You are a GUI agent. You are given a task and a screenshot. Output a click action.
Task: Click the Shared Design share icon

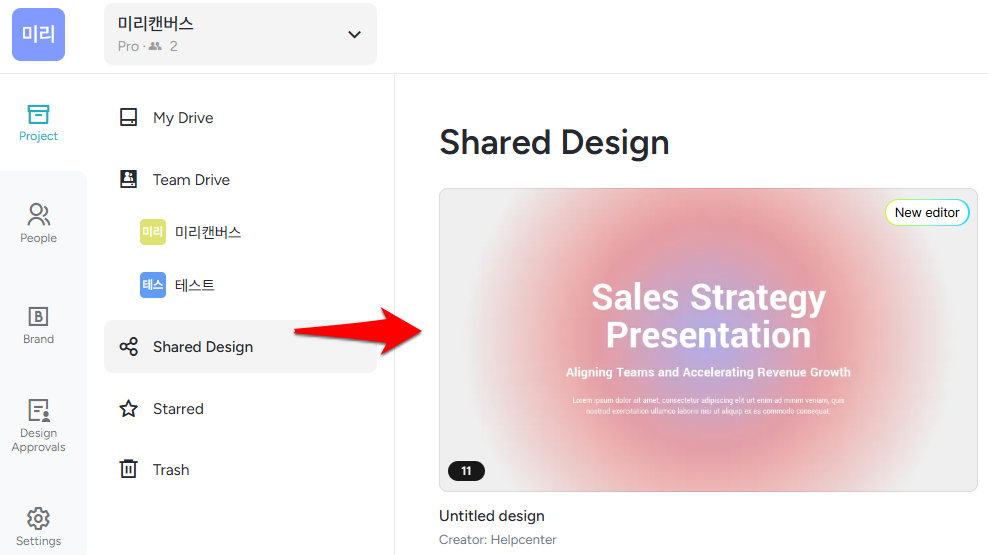(x=128, y=347)
